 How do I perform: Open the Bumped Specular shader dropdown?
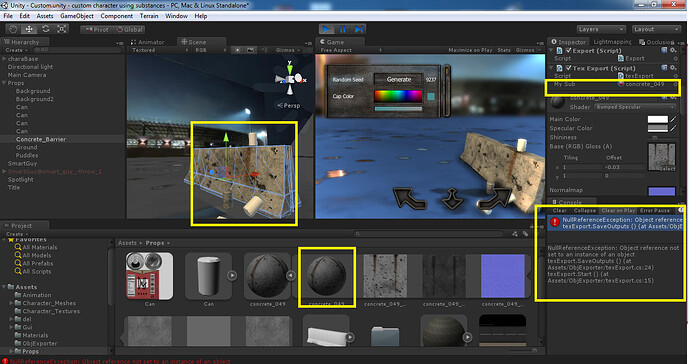tap(635, 107)
